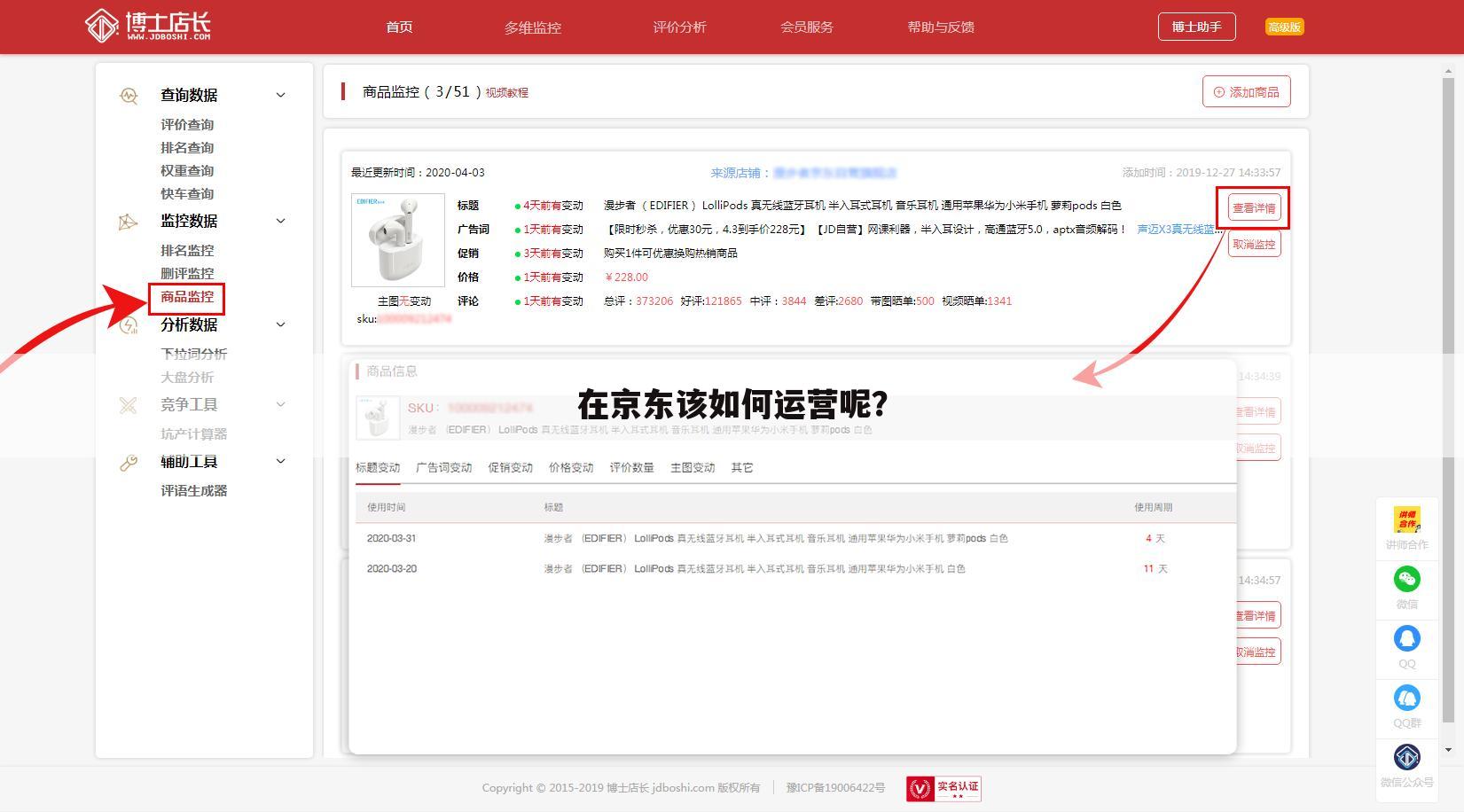The width and height of the screenshot is (1464, 812).
Task: Click the 查询数据 magnifier section icon
Action: 129,96
